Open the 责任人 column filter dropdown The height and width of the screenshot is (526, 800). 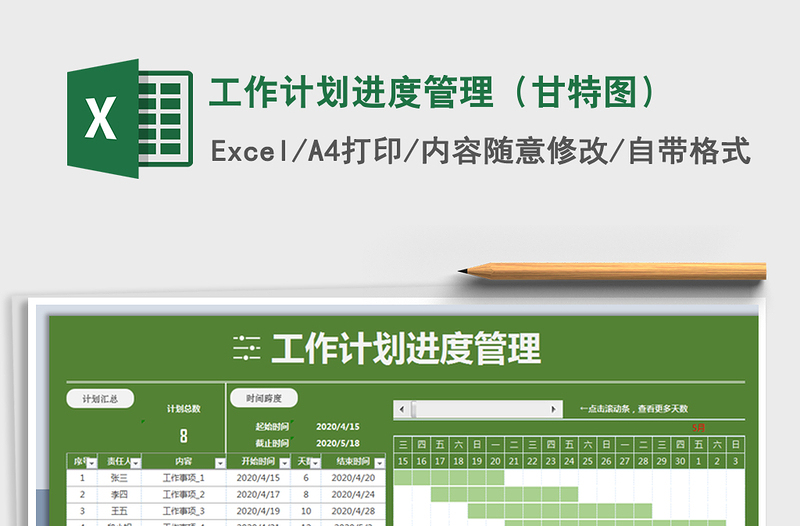click(x=136, y=463)
